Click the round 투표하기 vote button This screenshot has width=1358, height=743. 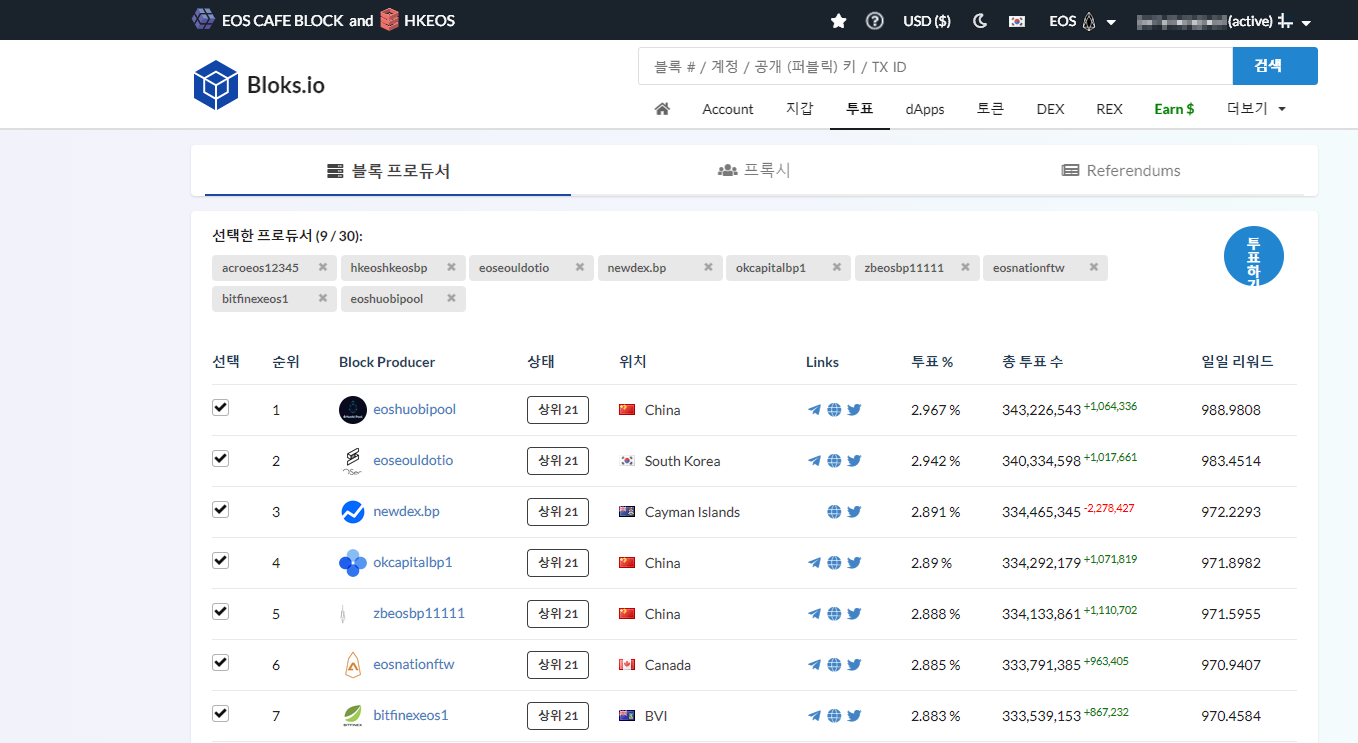pos(1254,258)
